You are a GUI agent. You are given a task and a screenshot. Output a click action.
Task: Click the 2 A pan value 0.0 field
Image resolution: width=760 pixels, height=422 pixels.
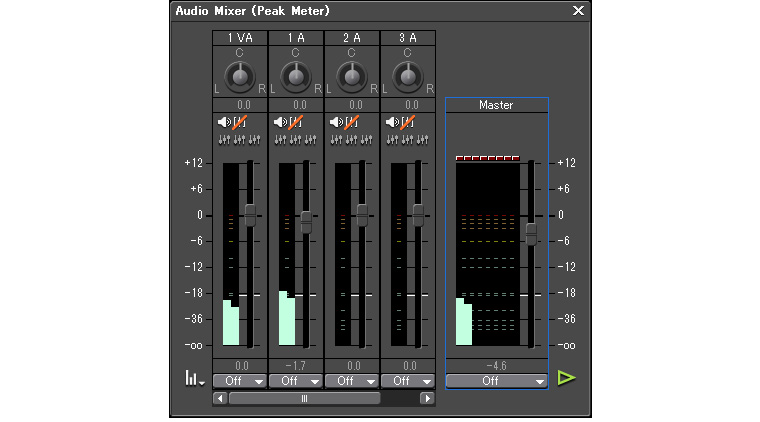coord(351,105)
